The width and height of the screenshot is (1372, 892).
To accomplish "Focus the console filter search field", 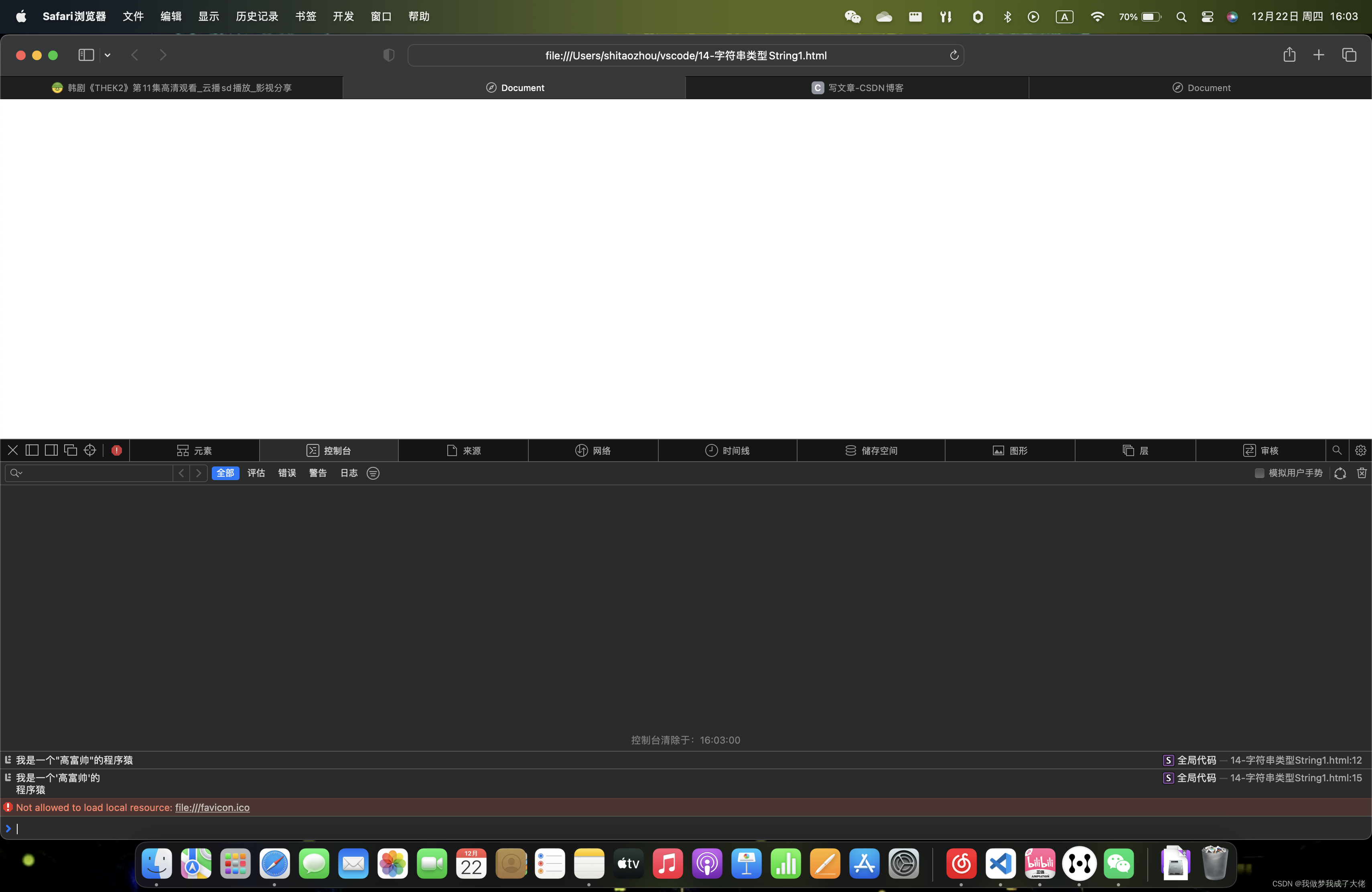I will point(89,473).
